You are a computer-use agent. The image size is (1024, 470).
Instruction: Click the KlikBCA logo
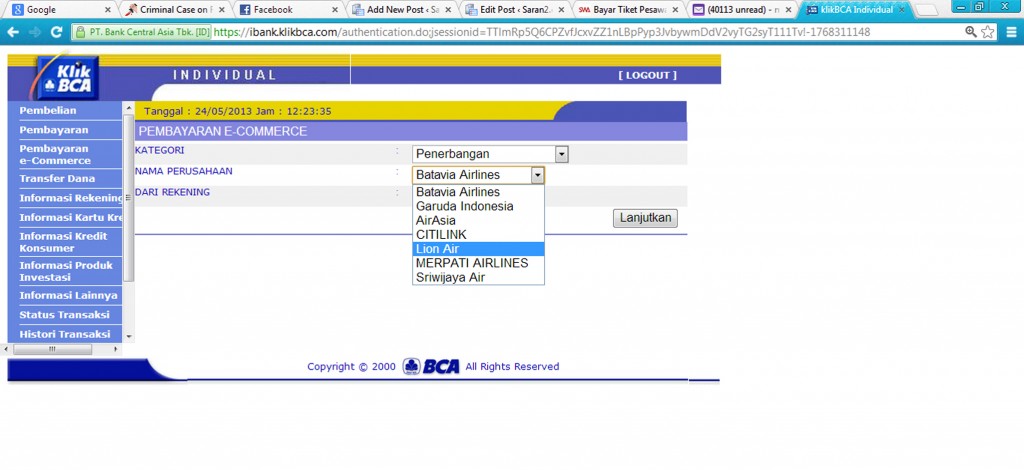pos(69,78)
